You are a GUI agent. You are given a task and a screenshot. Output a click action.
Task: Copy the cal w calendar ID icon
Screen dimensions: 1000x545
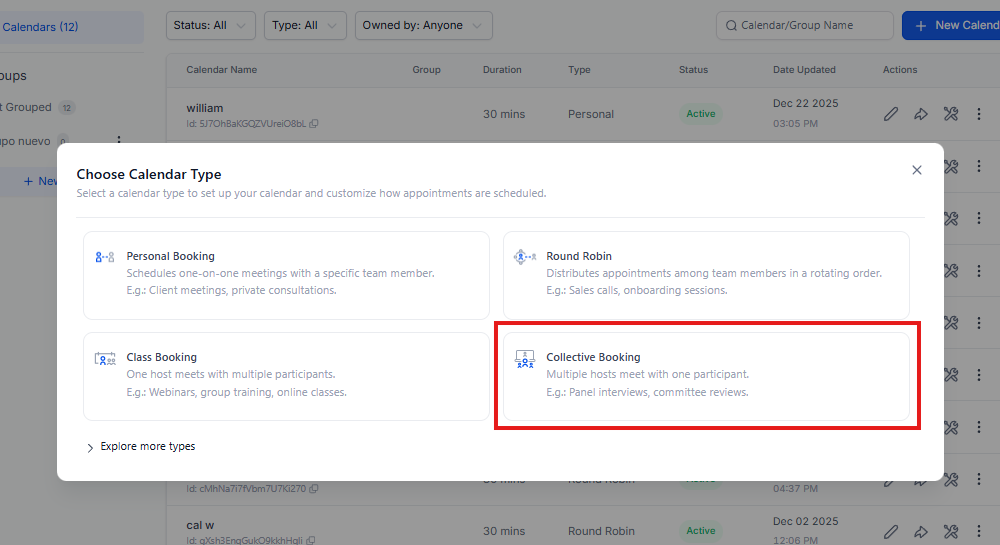[313, 541]
